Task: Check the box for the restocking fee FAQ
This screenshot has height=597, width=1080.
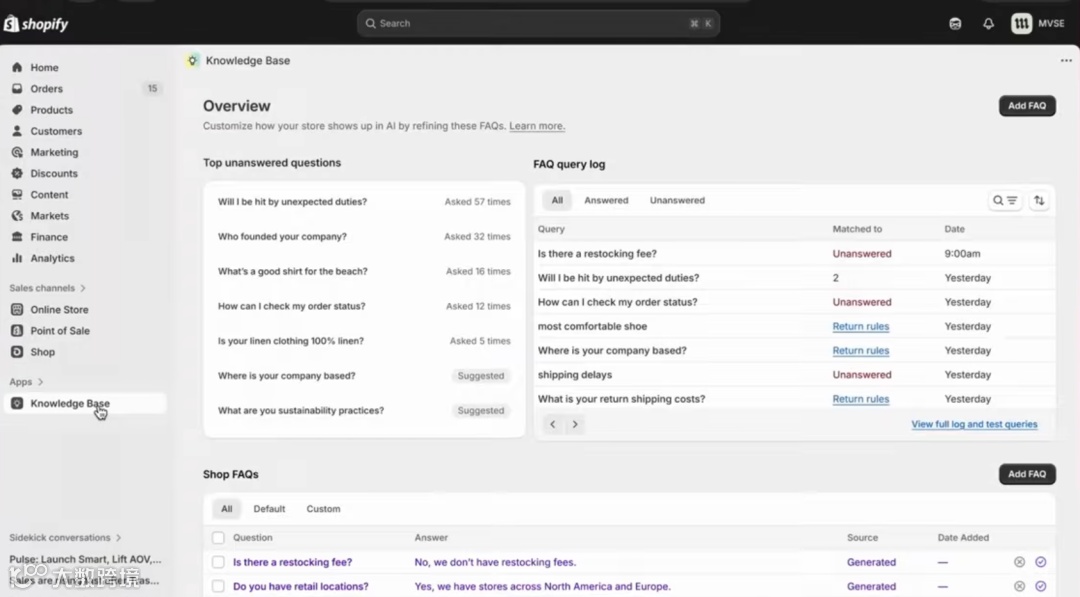Action: pyautogui.click(x=218, y=562)
